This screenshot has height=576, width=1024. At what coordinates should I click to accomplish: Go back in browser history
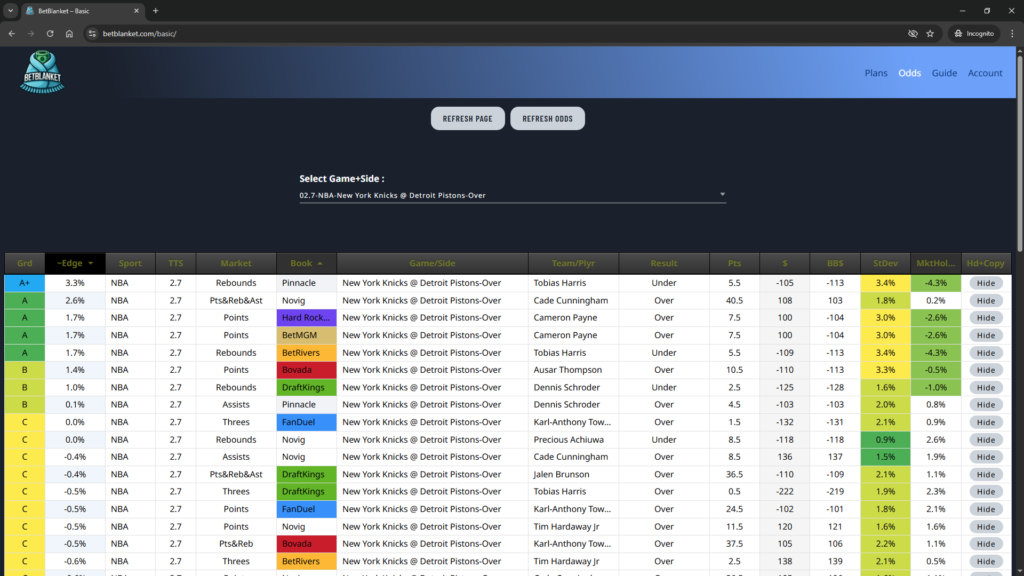click(x=12, y=33)
